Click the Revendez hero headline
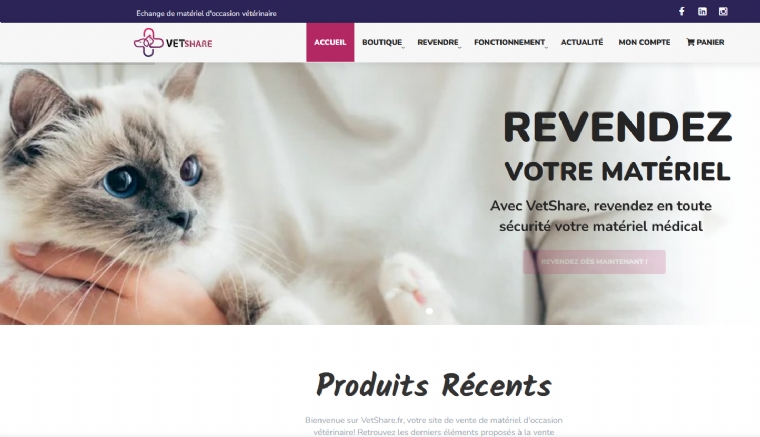This screenshot has height=437, width=760. [x=618, y=127]
